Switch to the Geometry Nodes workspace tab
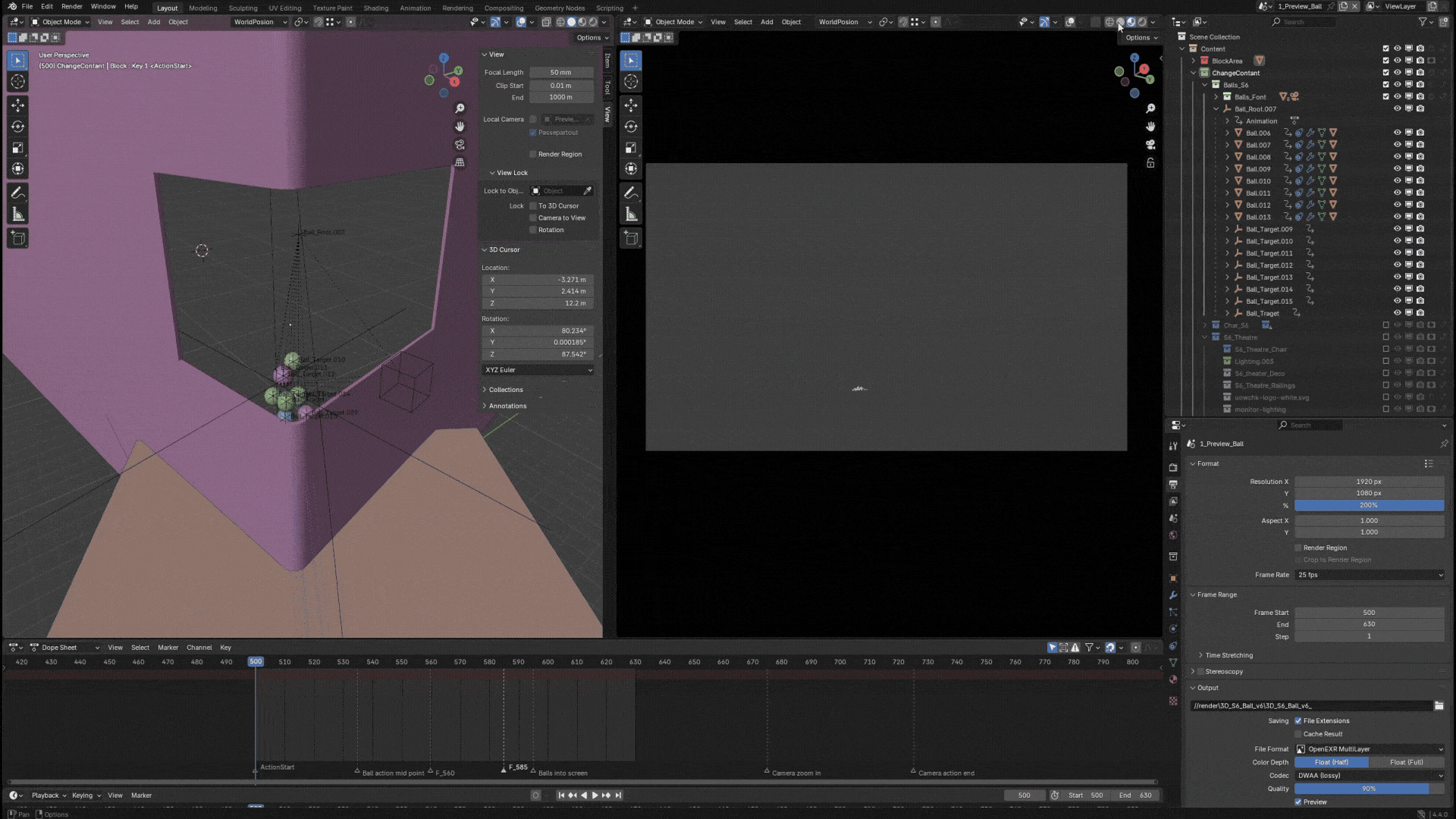This screenshot has width=1456, height=819. coord(560,8)
